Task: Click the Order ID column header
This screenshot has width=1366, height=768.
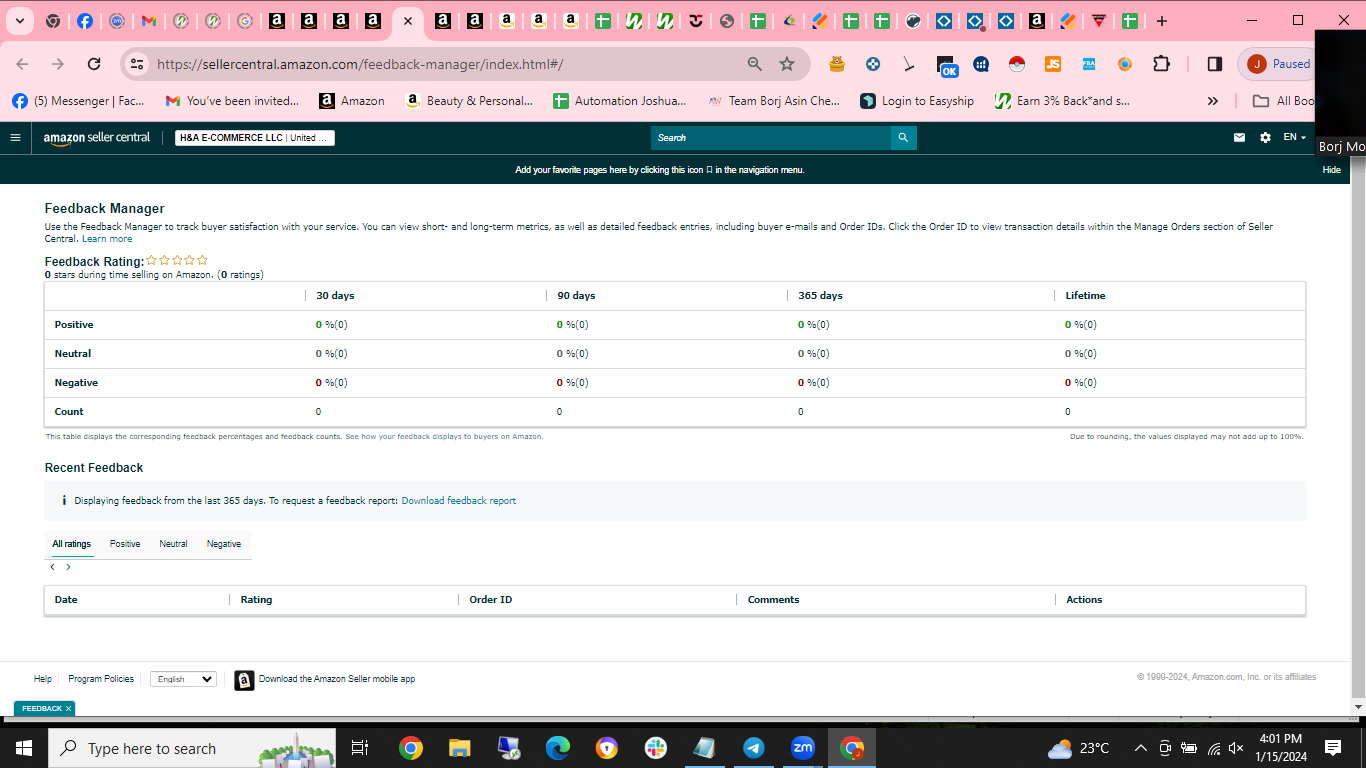Action: point(491,600)
